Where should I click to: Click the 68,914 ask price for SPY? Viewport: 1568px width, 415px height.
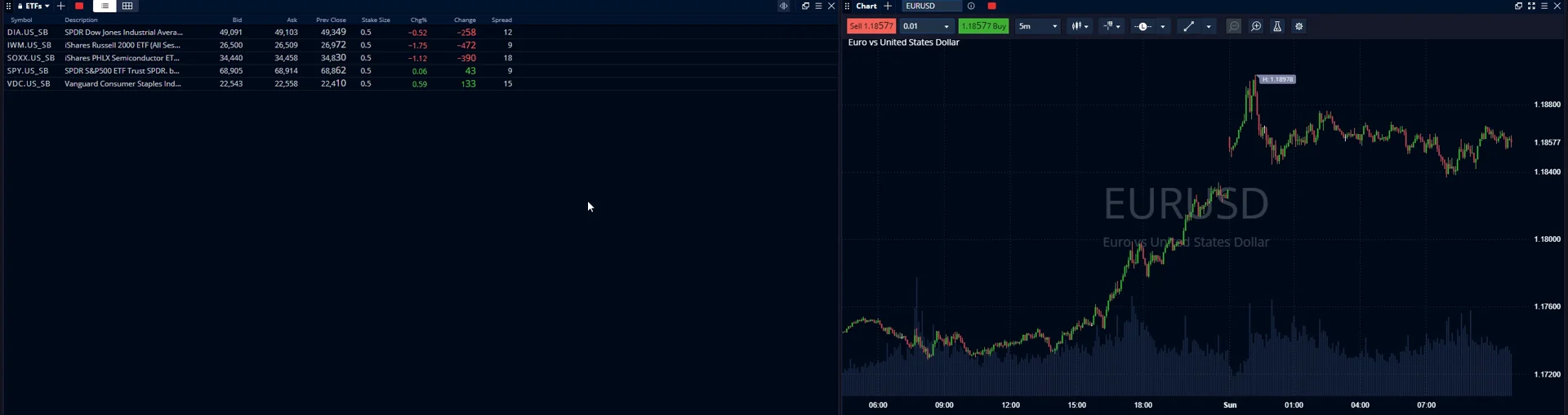[286, 71]
